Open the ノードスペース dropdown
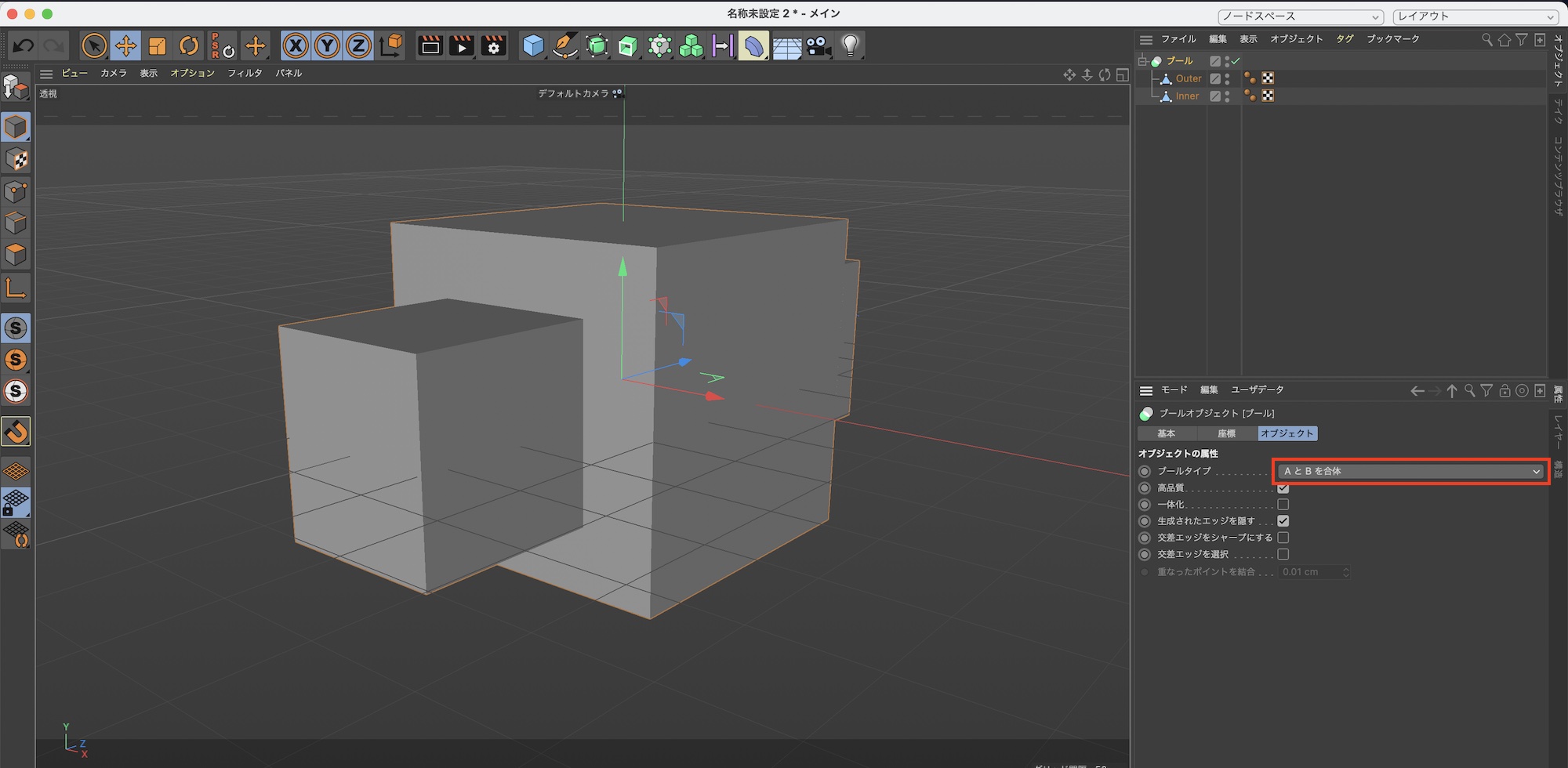 (x=1300, y=16)
